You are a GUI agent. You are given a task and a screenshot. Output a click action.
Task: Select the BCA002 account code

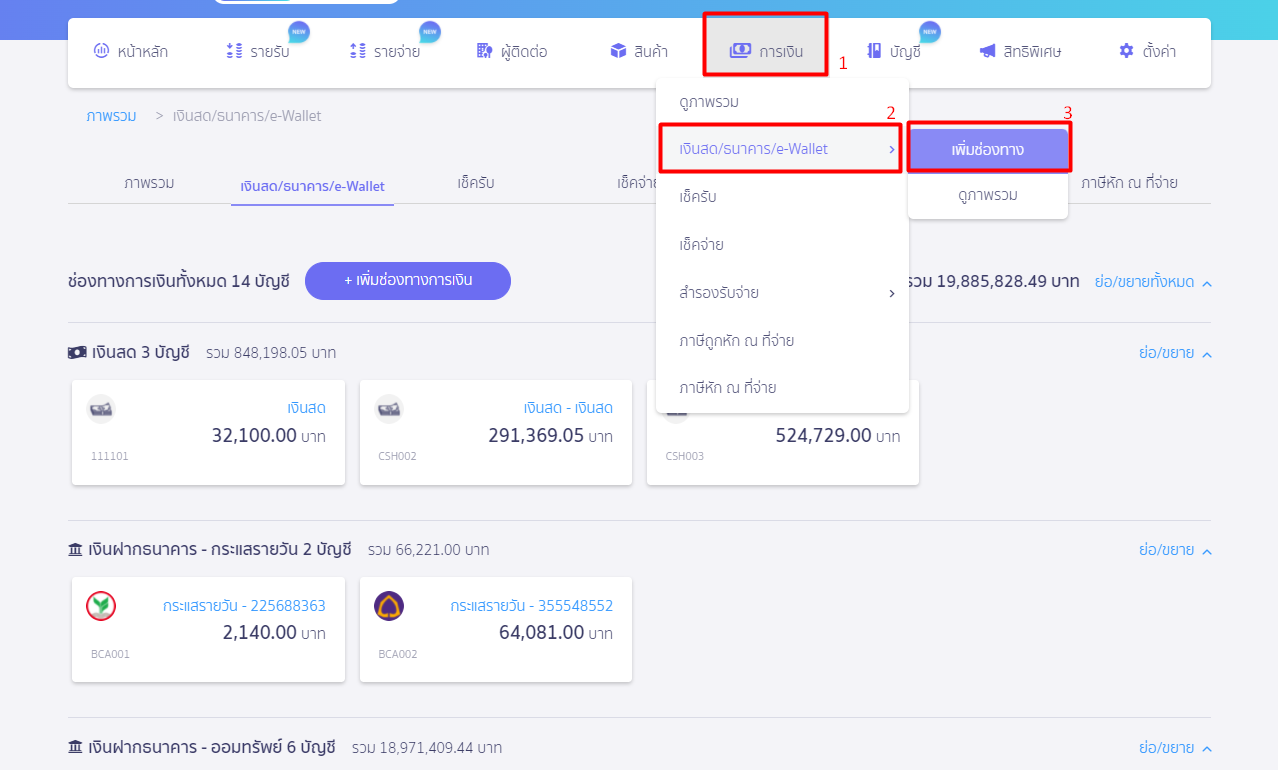coord(398,654)
